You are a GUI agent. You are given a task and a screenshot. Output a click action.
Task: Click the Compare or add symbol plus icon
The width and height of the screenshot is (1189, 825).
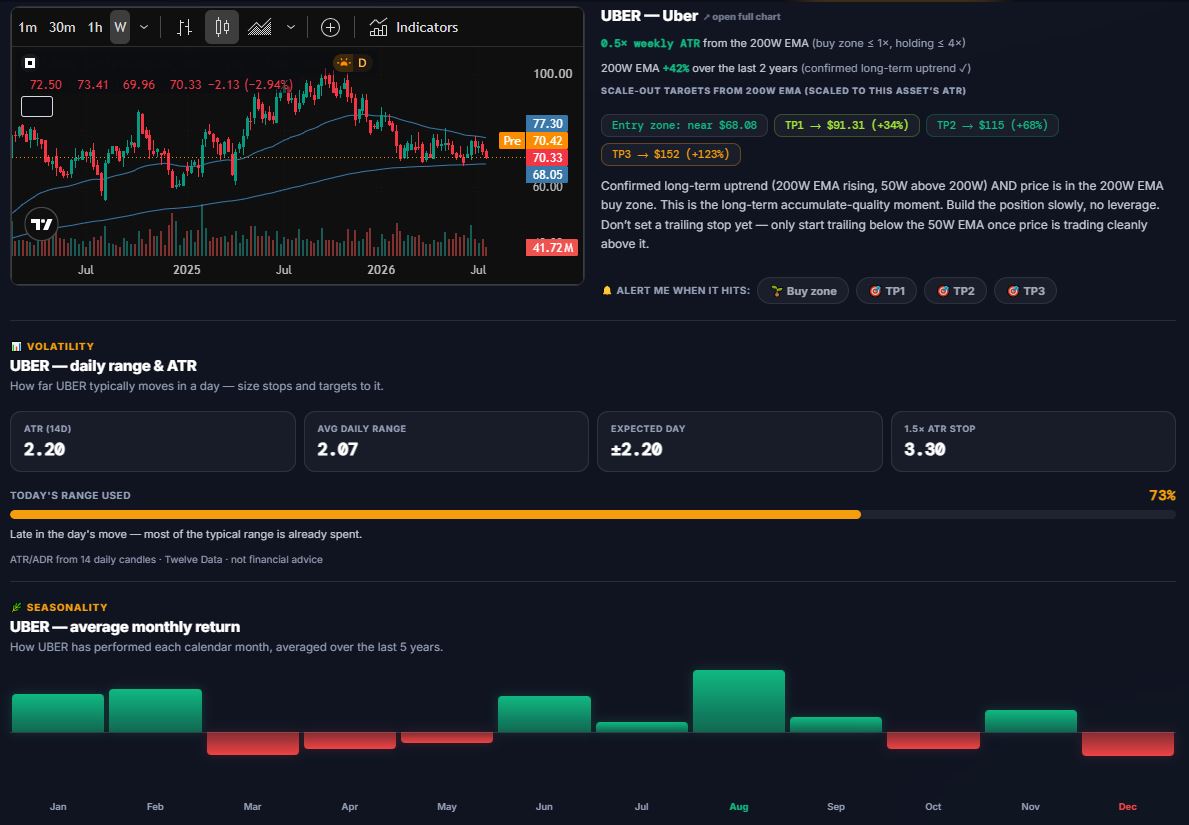pyautogui.click(x=331, y=27)
